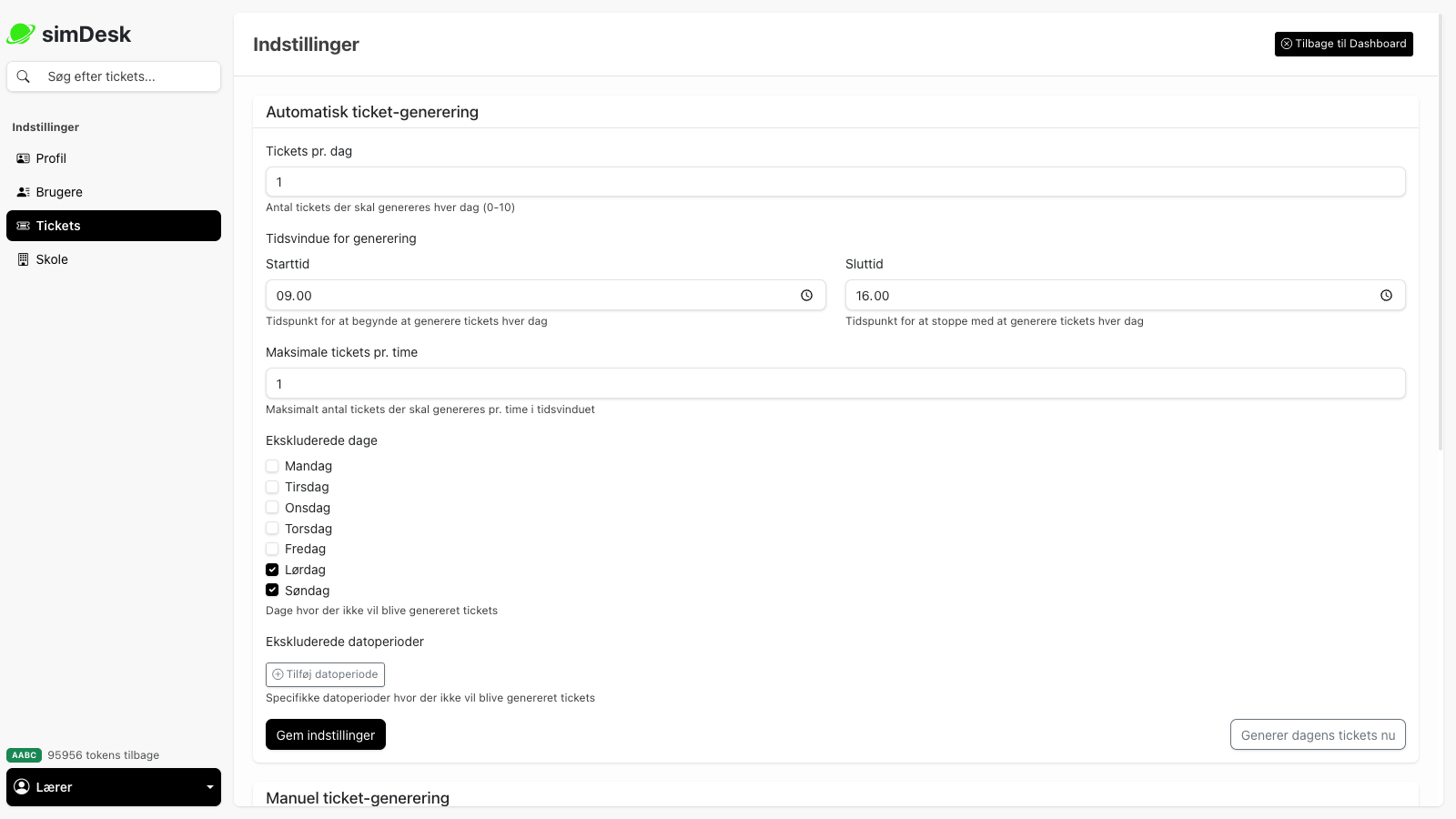Click the simDesk planet logo
The width and height of the screenshot is (1456, 819).
[21, 33]
